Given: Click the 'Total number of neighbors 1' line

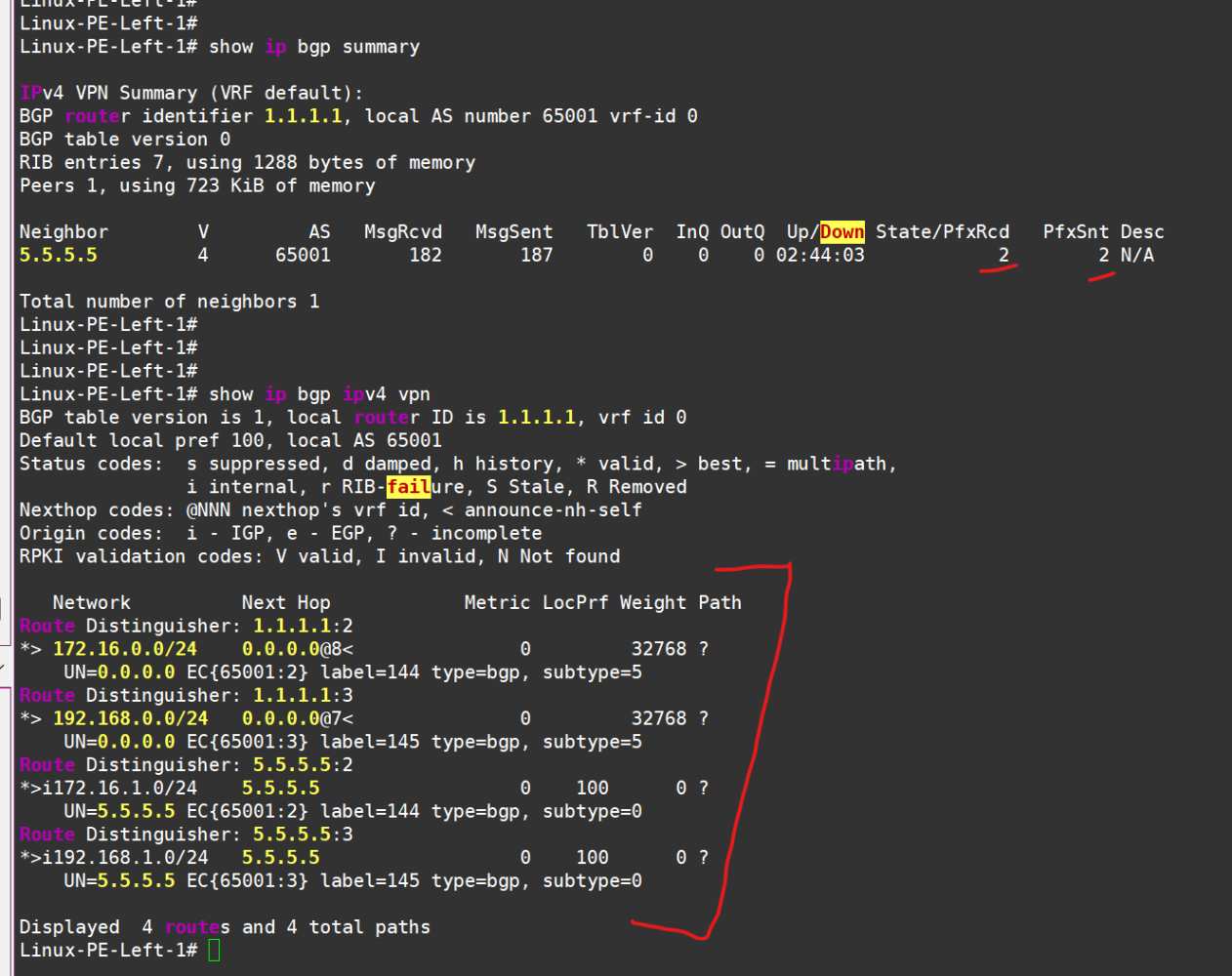Looking at the screenshot, I should [x=169, y=302].
